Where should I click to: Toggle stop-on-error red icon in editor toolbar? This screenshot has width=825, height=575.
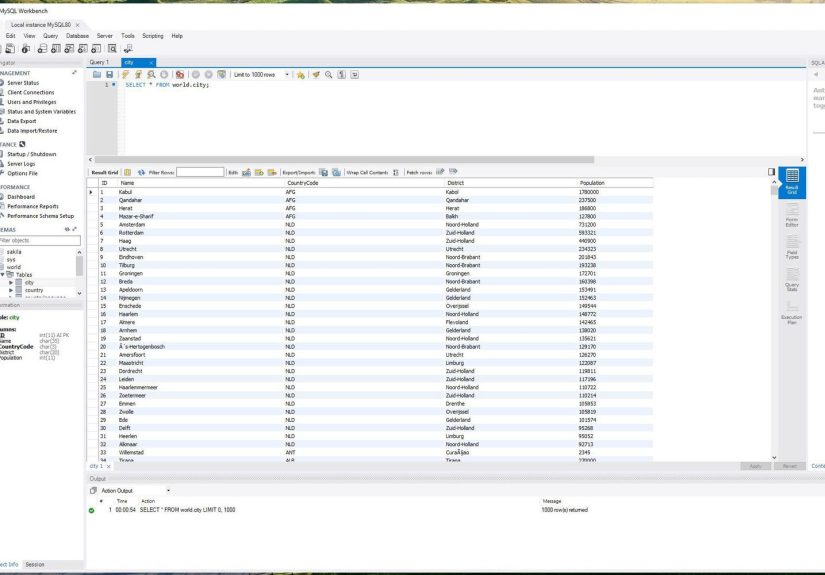pyautogui.click(x=180, y=75)
